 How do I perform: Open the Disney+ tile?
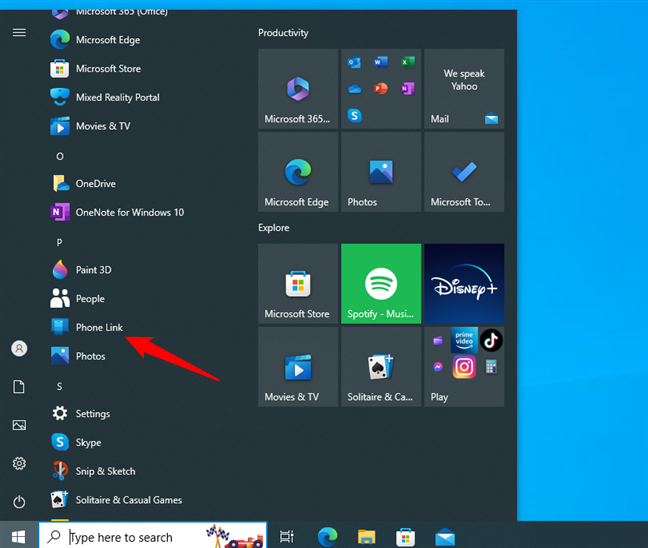coord(464,283)
